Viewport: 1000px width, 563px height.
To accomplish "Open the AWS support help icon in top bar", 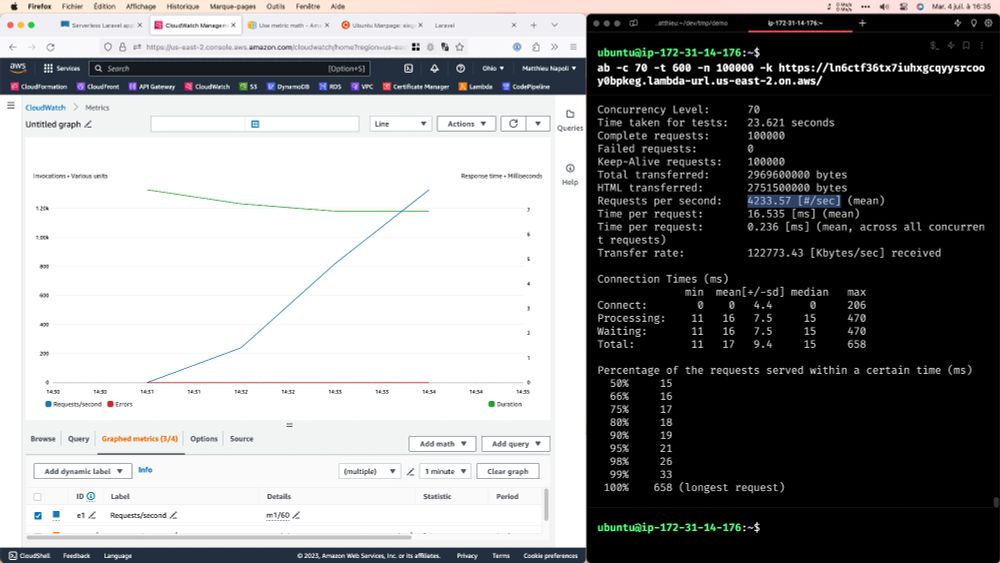I will (x=460, y=68).
